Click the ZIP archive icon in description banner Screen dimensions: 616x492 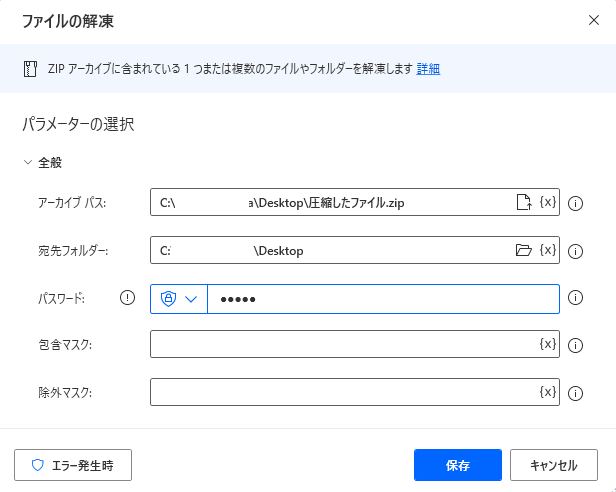[30, 69]
